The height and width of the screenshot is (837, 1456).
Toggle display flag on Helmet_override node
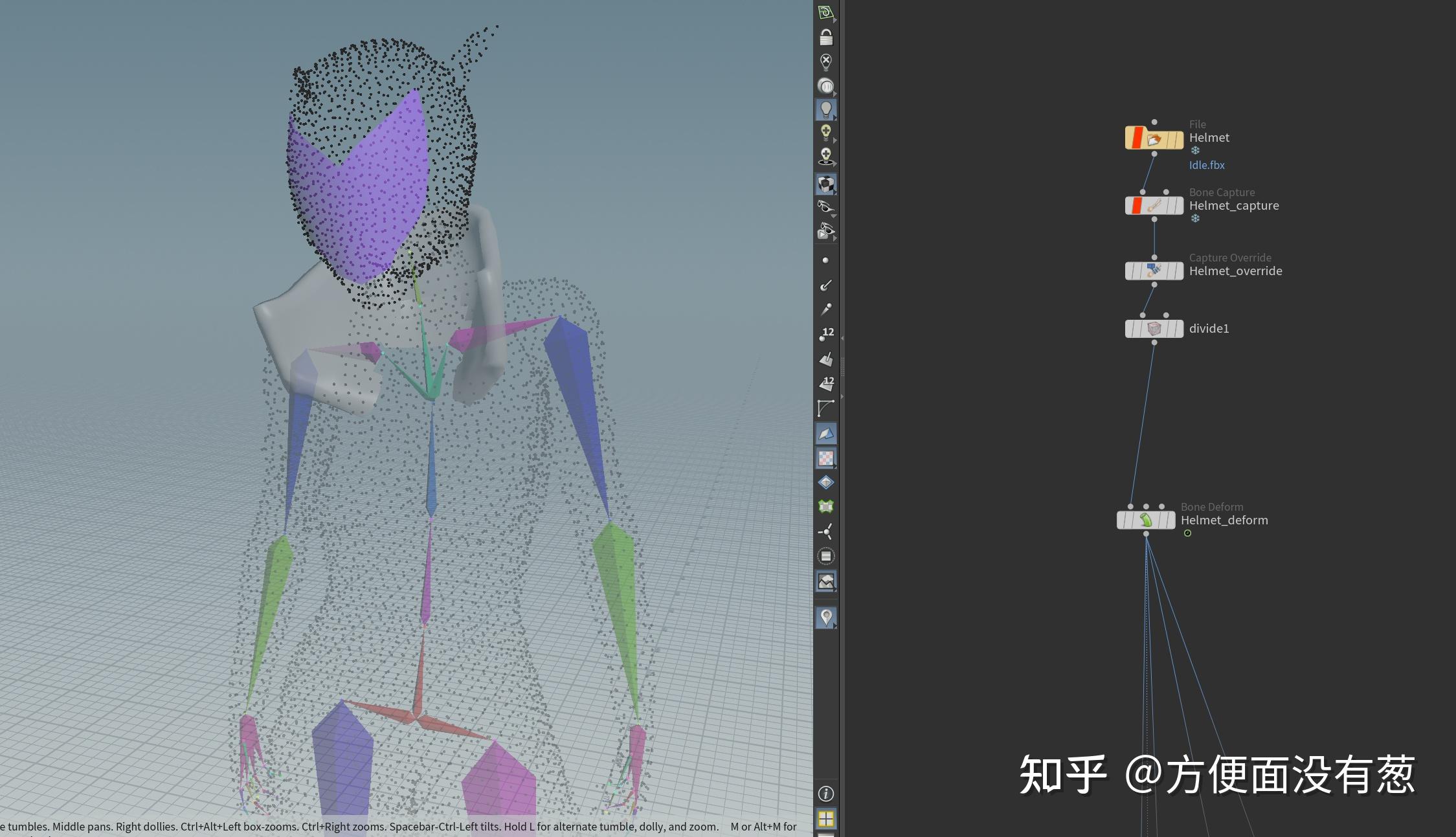click(1178, 271)
